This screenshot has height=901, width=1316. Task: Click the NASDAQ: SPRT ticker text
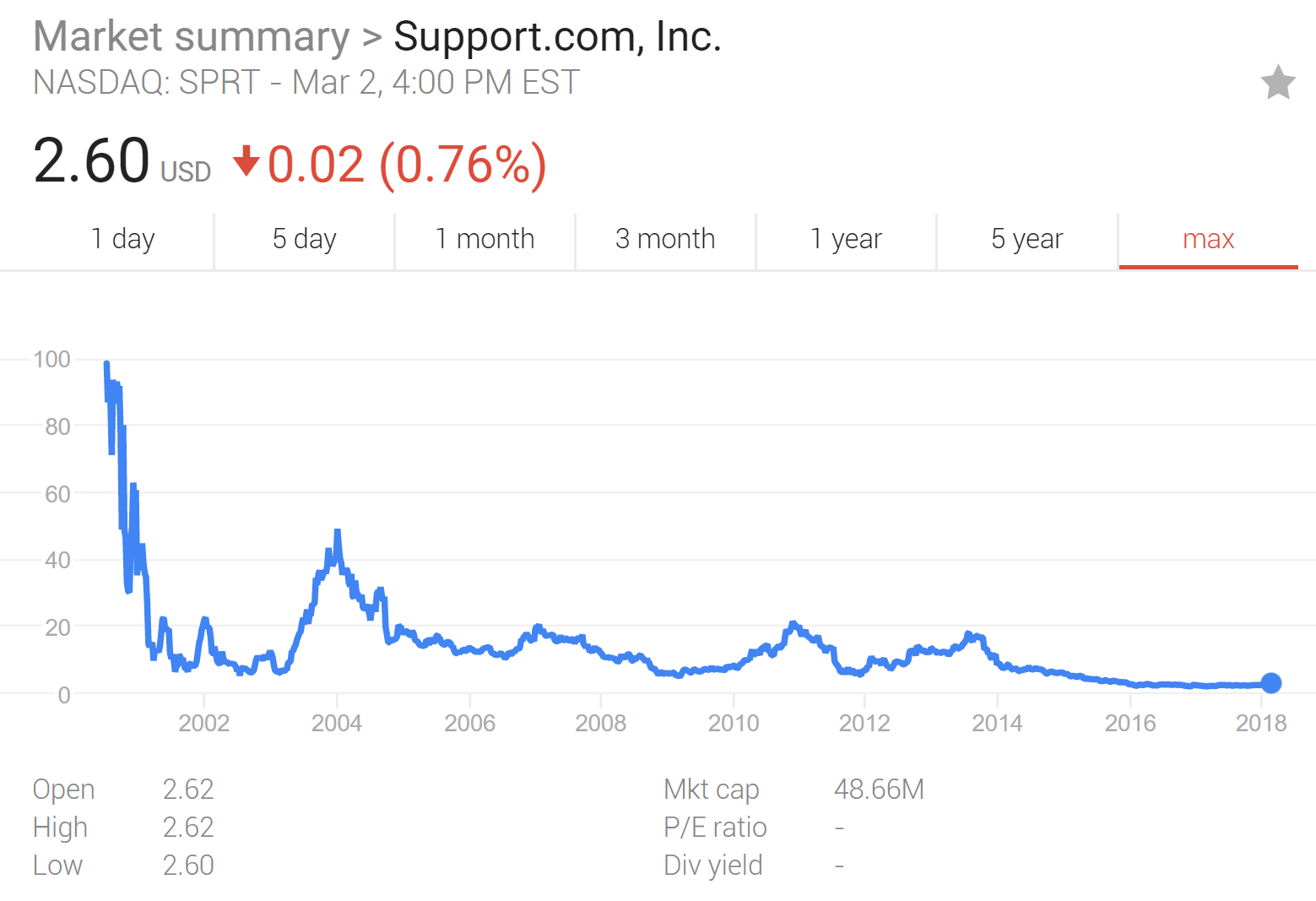147,83
